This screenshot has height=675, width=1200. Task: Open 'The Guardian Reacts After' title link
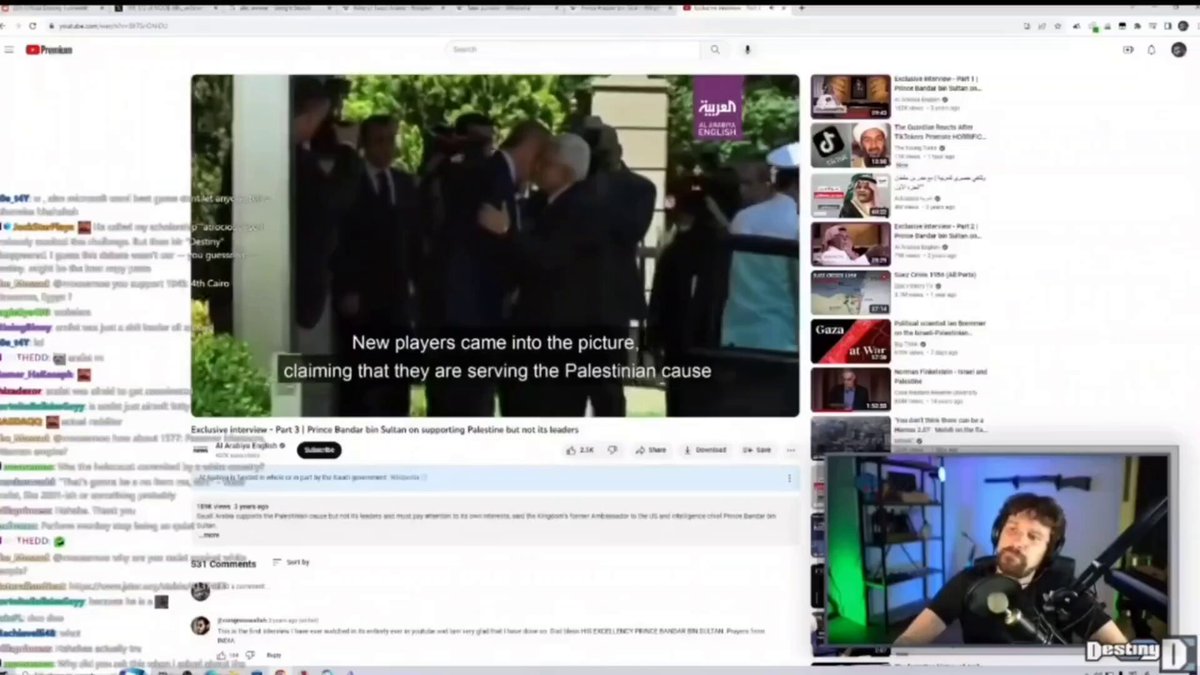(x=940, y=133)
